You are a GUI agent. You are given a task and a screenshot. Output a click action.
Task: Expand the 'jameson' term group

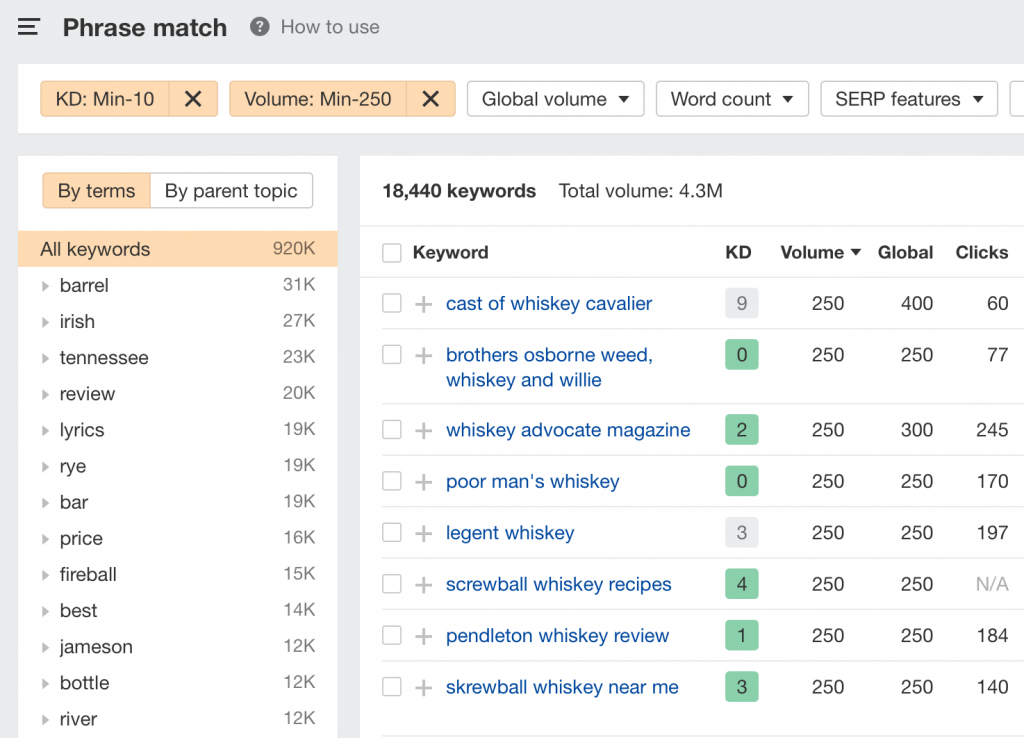coord(45,647)
